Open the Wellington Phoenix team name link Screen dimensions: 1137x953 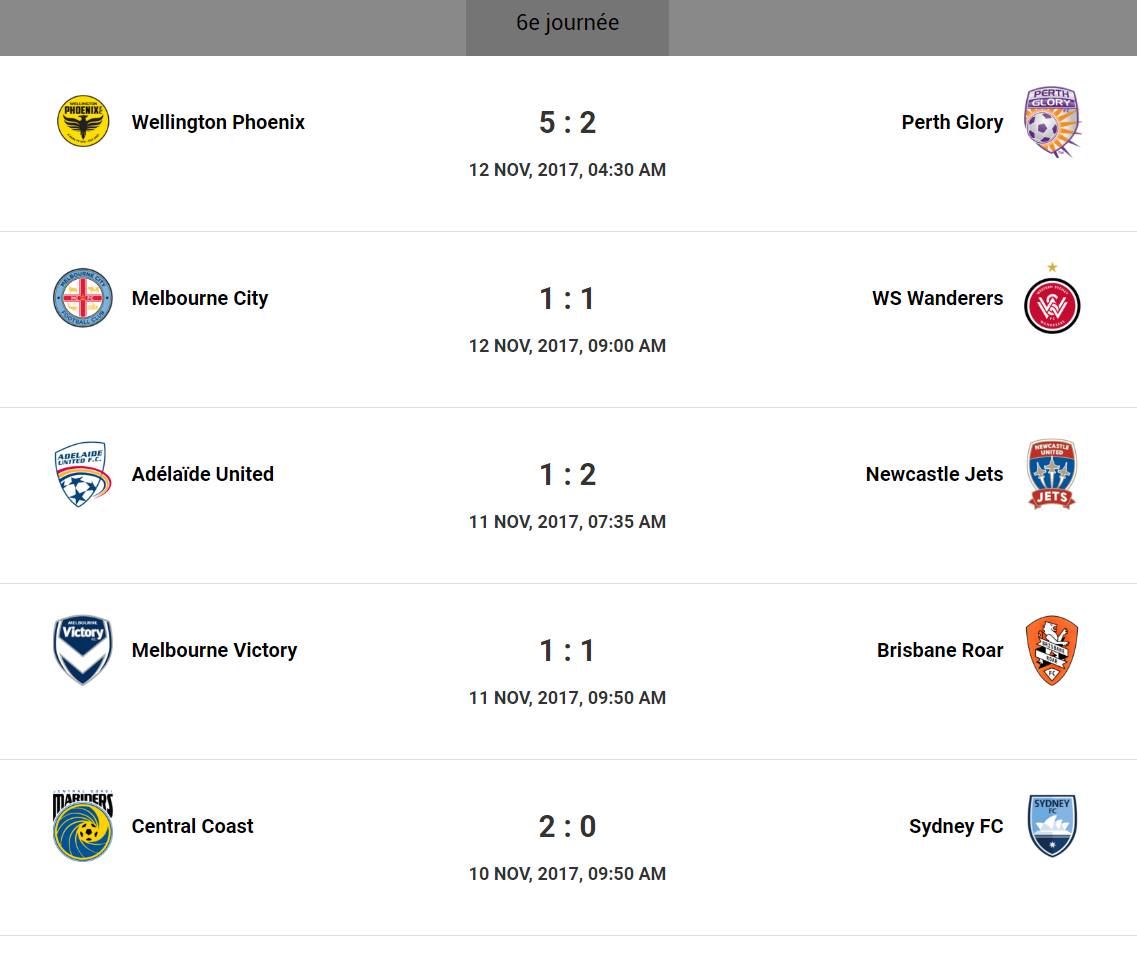(x=218, y=122)
